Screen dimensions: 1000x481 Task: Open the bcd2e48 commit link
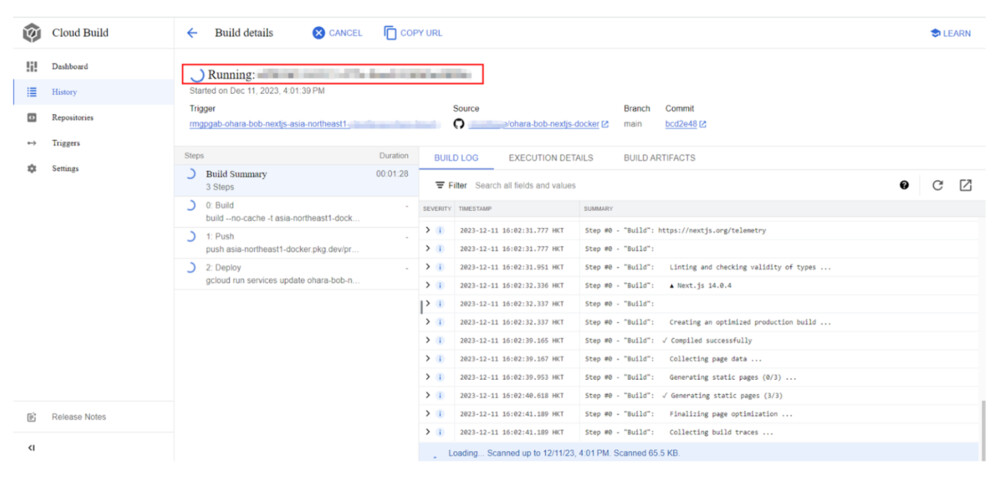point(680,124)
